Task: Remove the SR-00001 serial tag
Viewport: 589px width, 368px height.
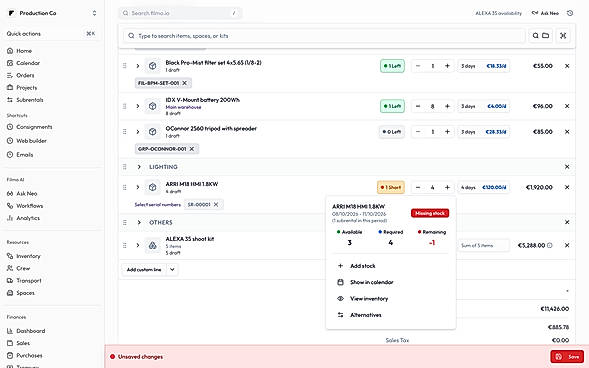Action: [x=216, y=205]
